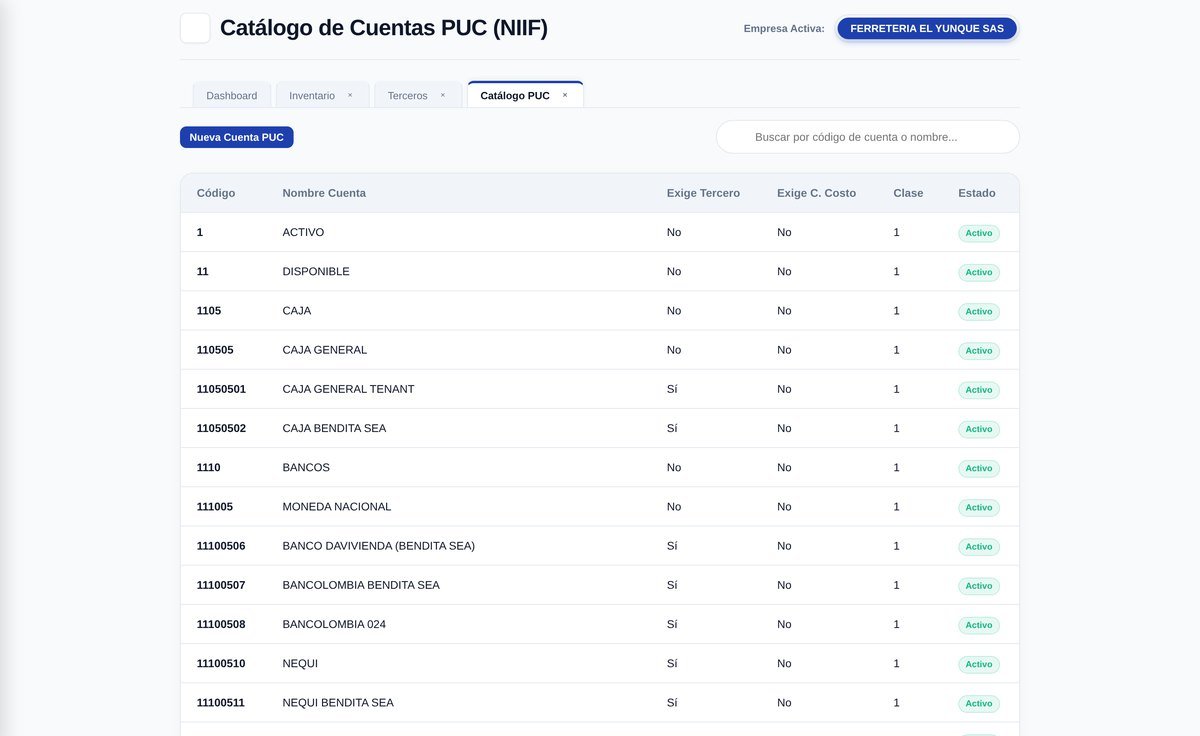
Task: Click the Estado column header
Action: 977,193
